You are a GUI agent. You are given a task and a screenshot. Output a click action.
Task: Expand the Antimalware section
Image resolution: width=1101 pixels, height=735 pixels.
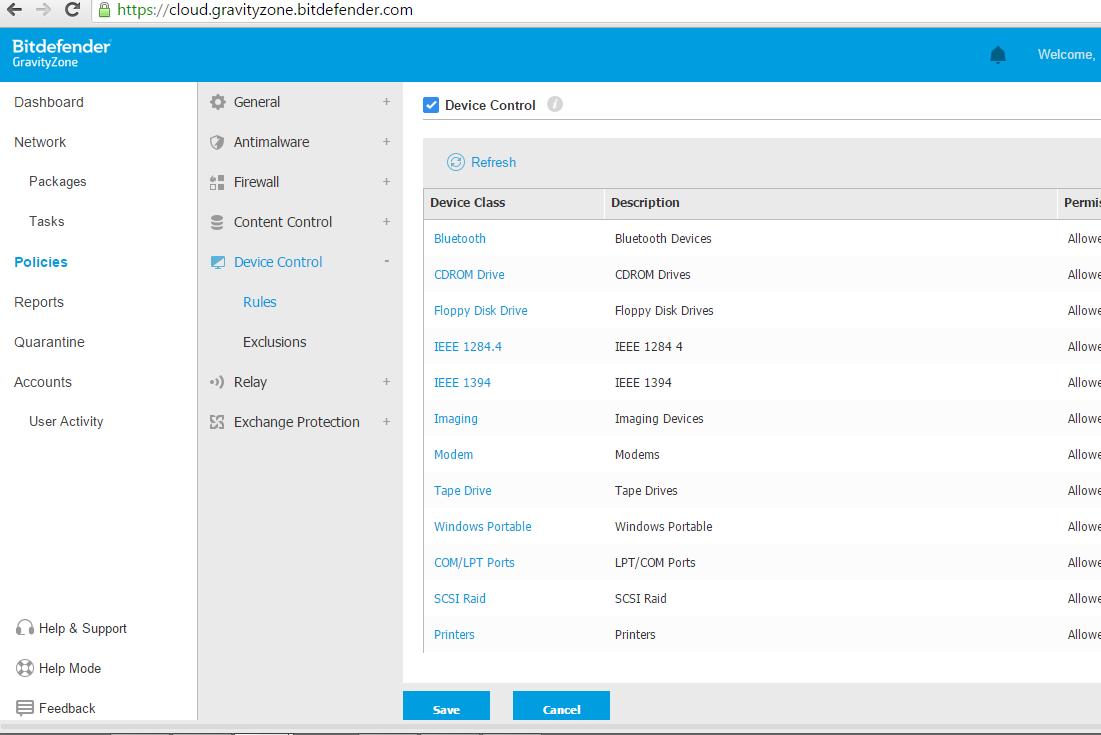coord(386,142)
